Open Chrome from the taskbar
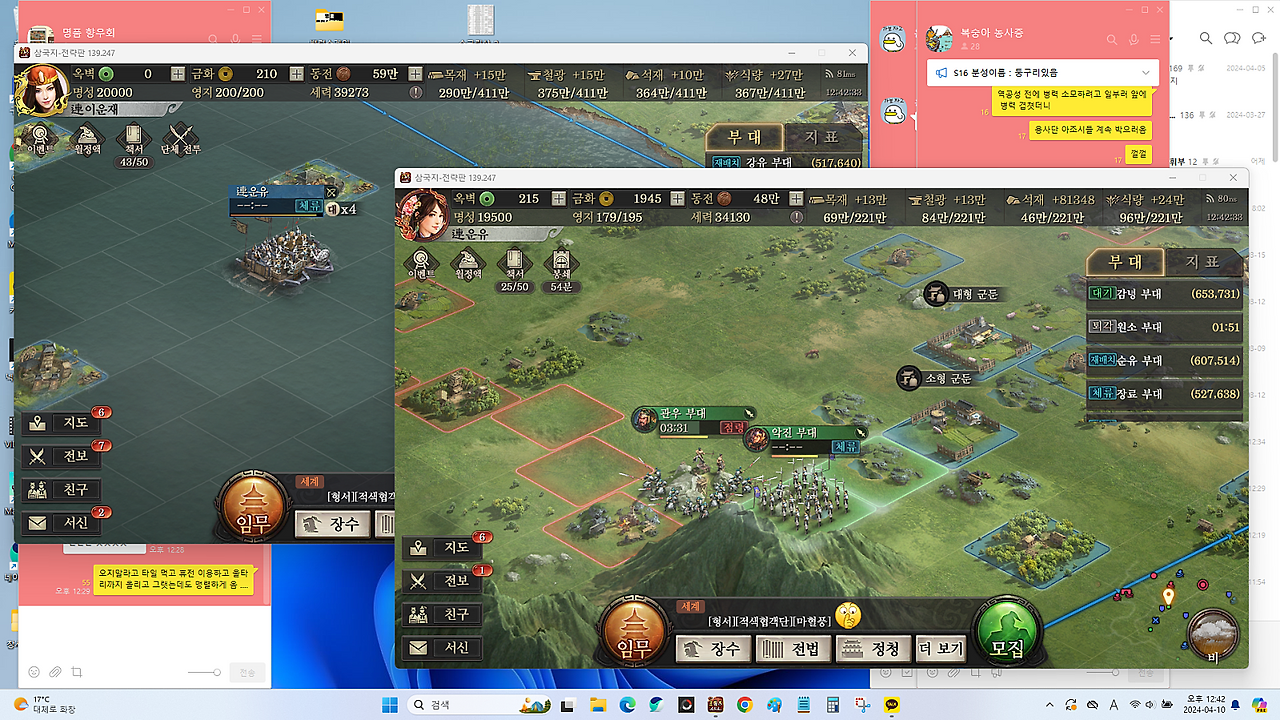Image resolution: width=1280 pixels, height=720 pixels. (744, 705)
